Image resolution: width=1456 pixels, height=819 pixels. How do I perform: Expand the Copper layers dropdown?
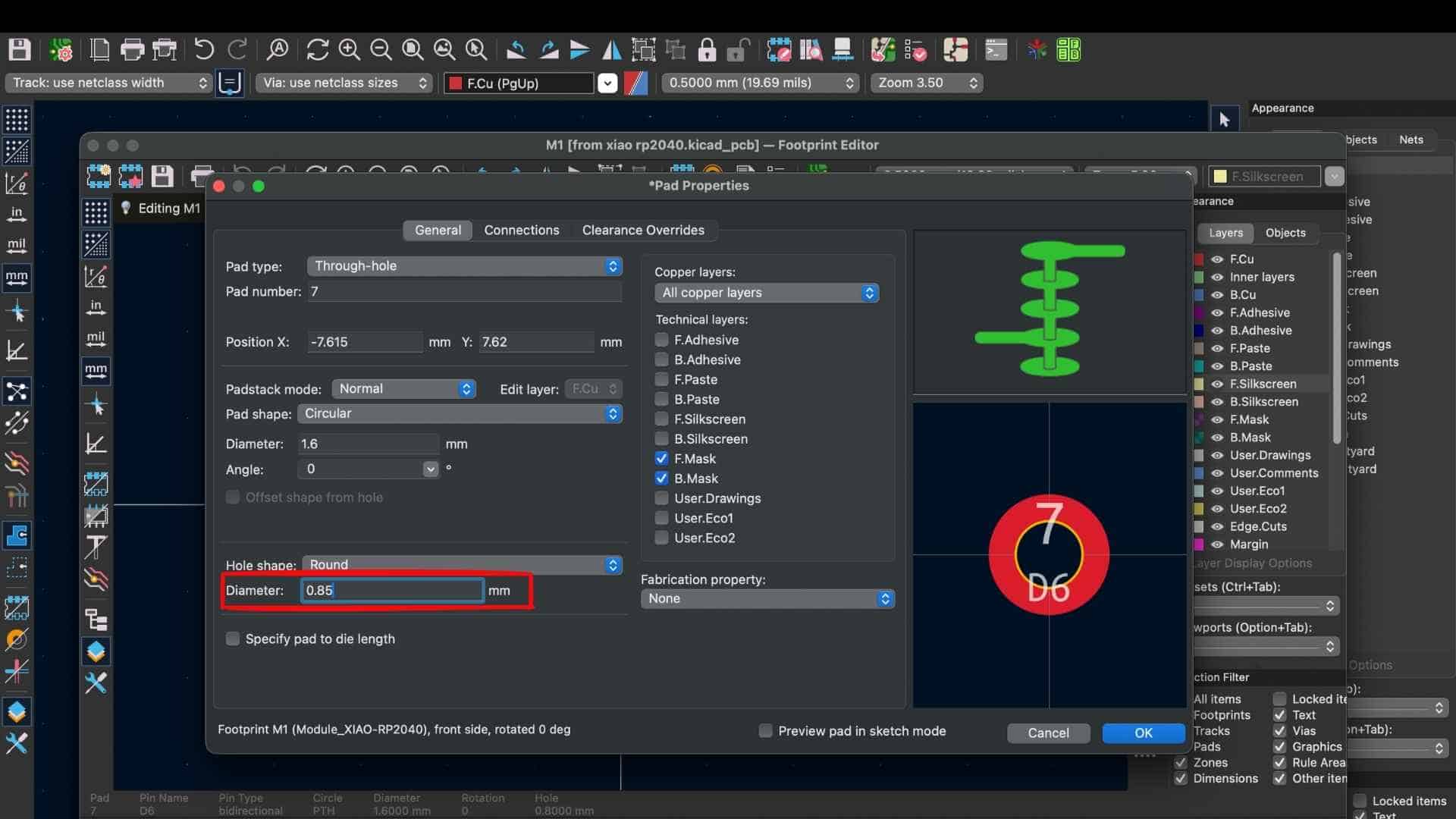tap(766, 293)
